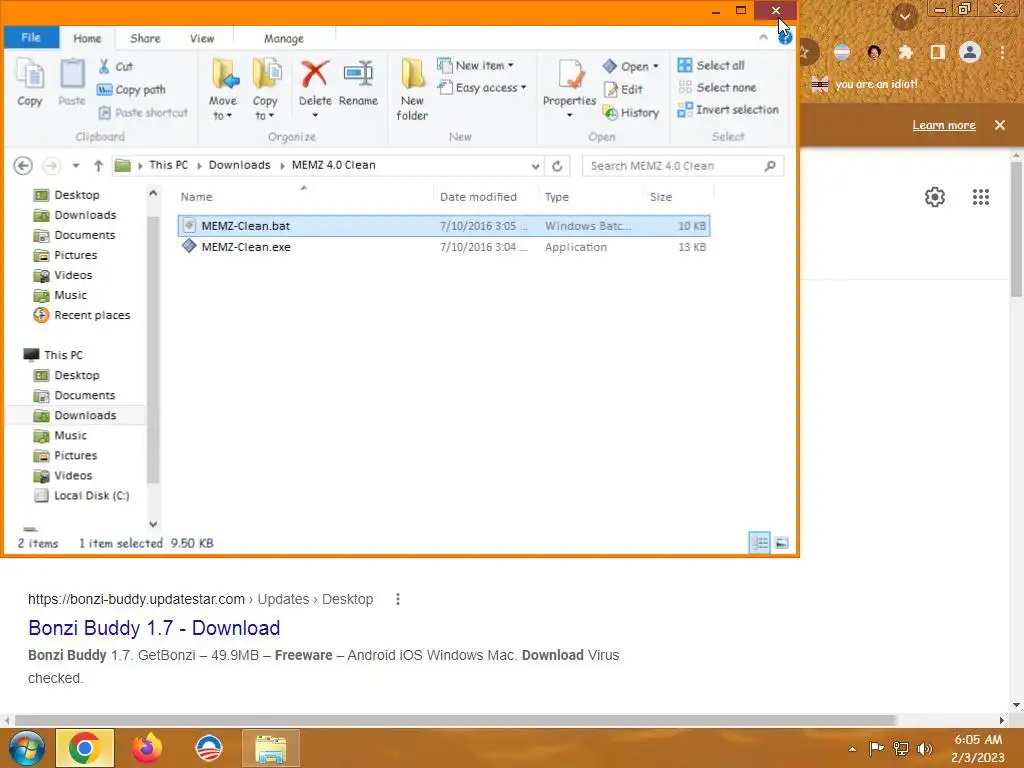The height and width of the screenshot is (768, 1024).
Task: Click the Rename icon
Action: click(x=358, y=73)
